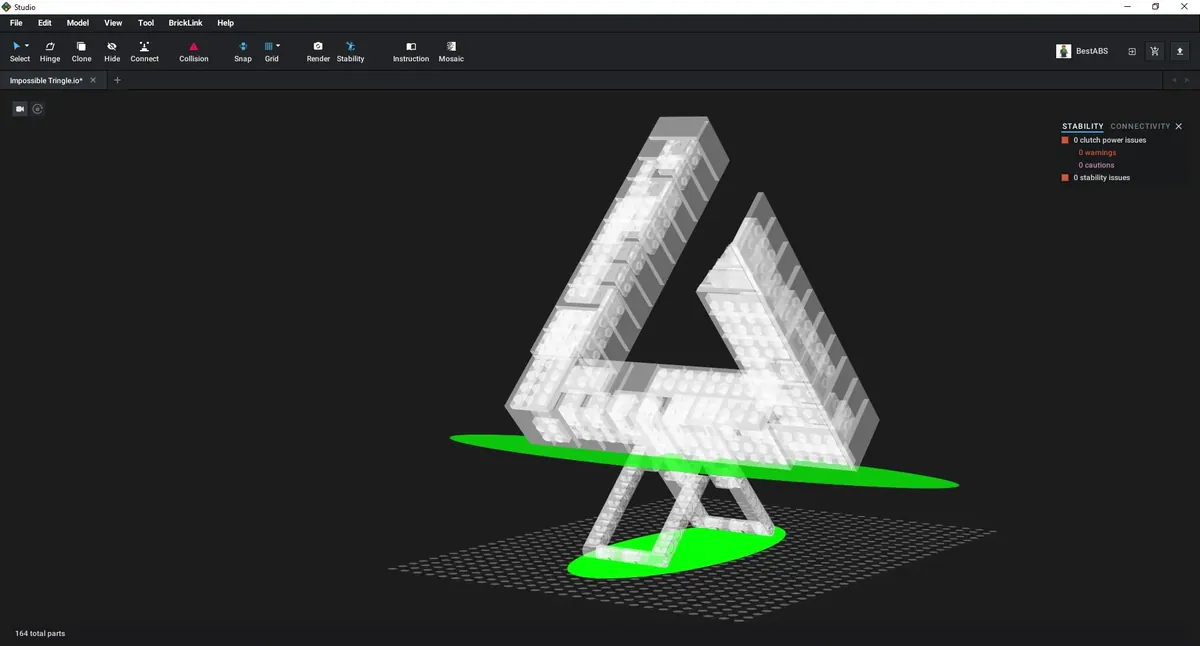Expand the Grid dropdown arrow
Screen dimensions: 1200x646
click(x=278, y=46)
